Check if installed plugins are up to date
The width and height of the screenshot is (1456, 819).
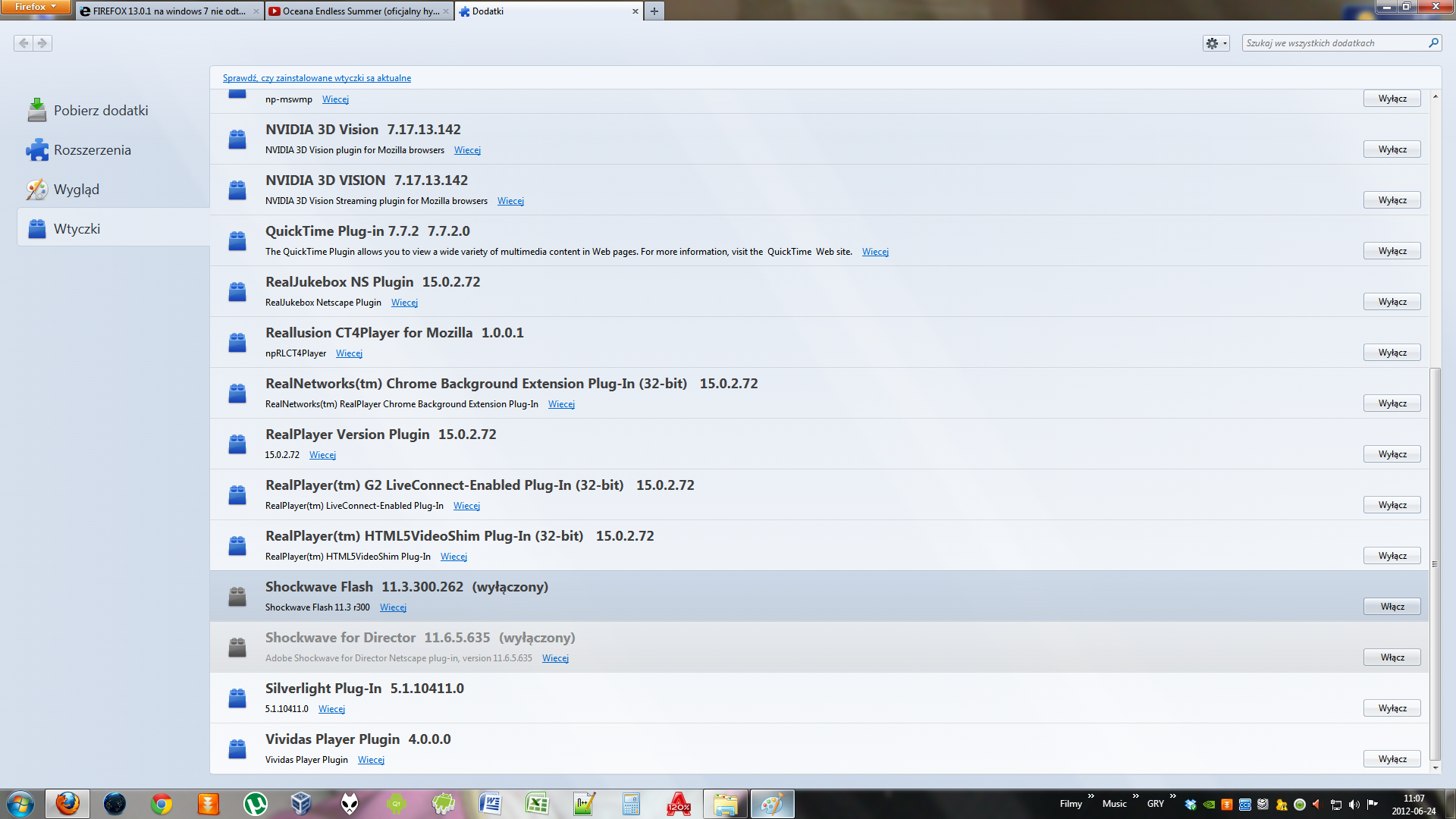[x=316, y=77]
